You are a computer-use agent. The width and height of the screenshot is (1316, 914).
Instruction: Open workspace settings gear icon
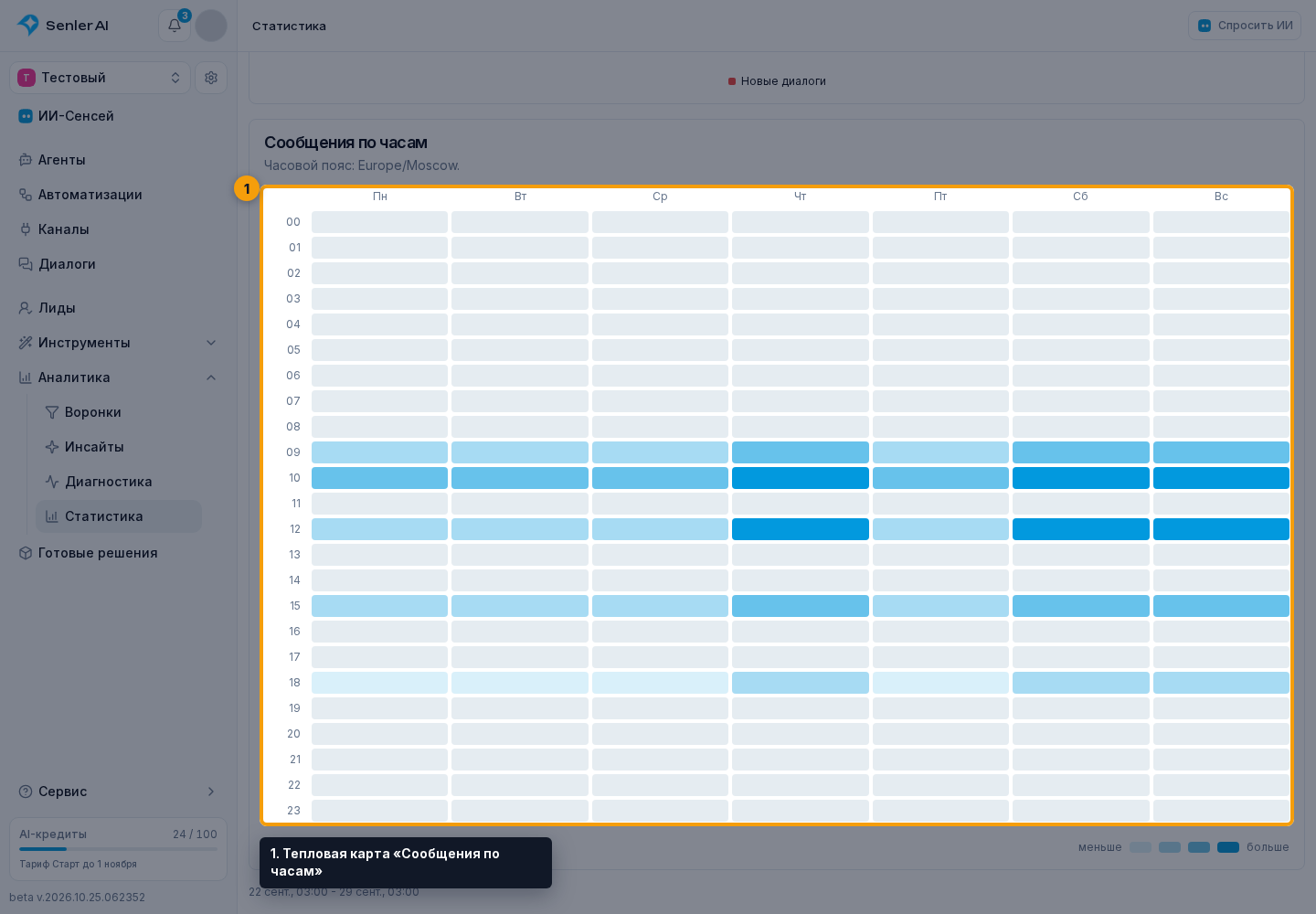coord(211,78)
